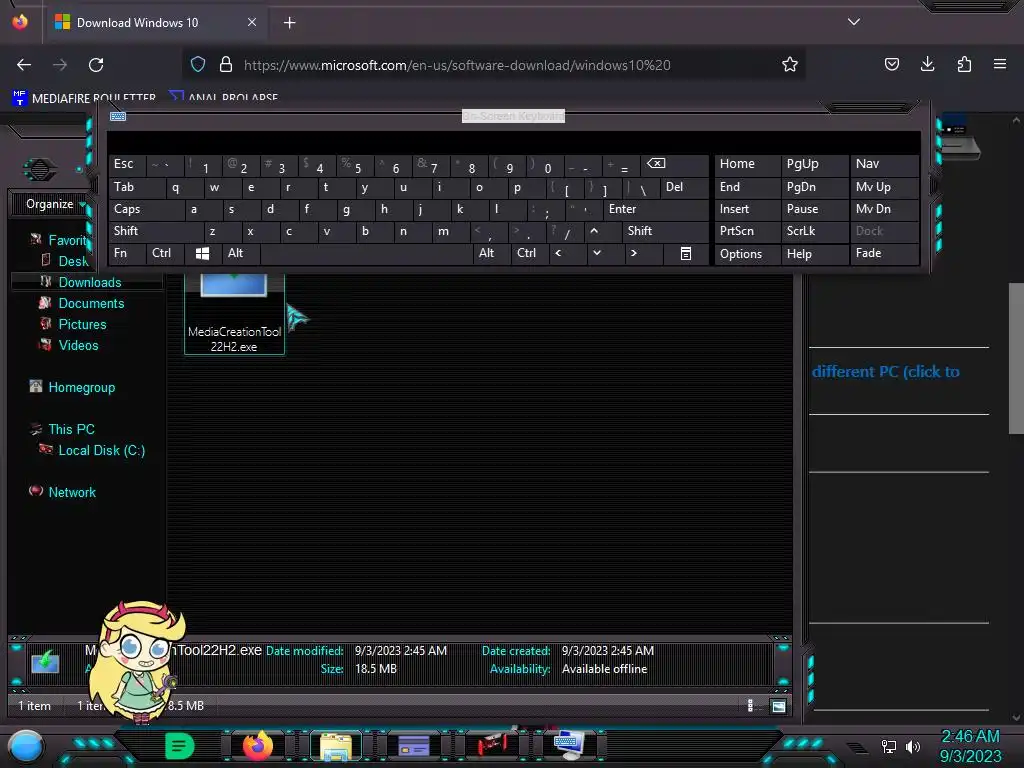Click the keyboard Help key

pyautogui.click(x=814, y=253)
